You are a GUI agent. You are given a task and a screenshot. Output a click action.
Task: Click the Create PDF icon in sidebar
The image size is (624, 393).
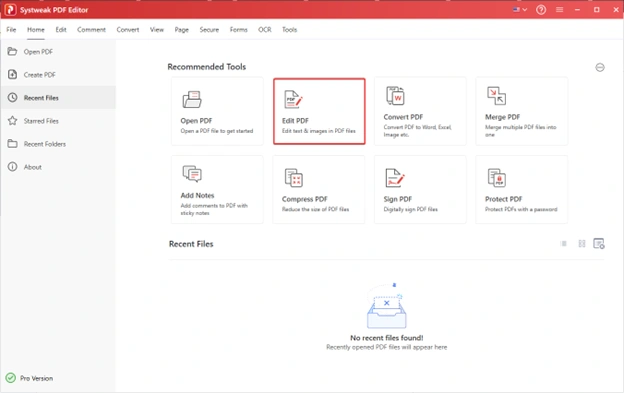tap(12, 74)
